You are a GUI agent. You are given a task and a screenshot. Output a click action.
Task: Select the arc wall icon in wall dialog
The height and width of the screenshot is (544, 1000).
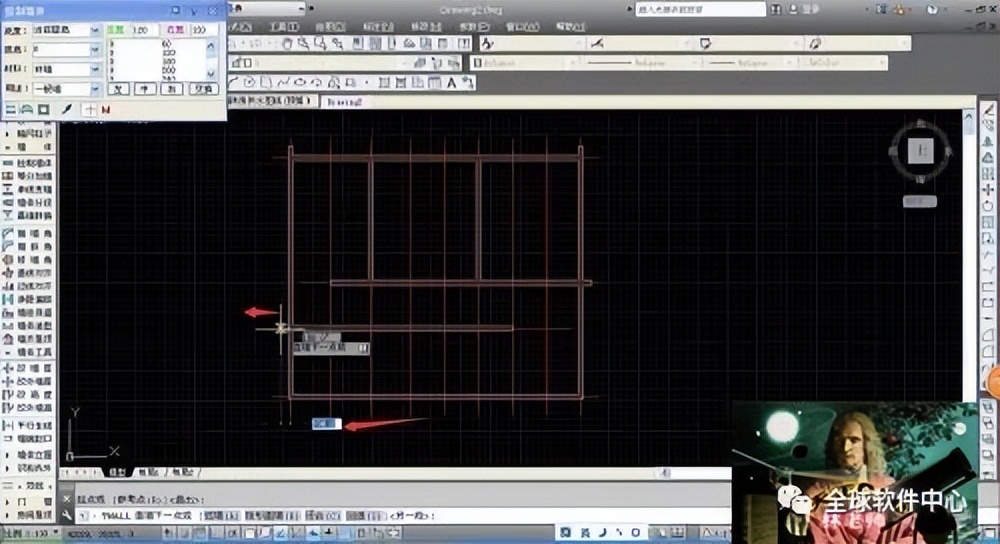26,108
